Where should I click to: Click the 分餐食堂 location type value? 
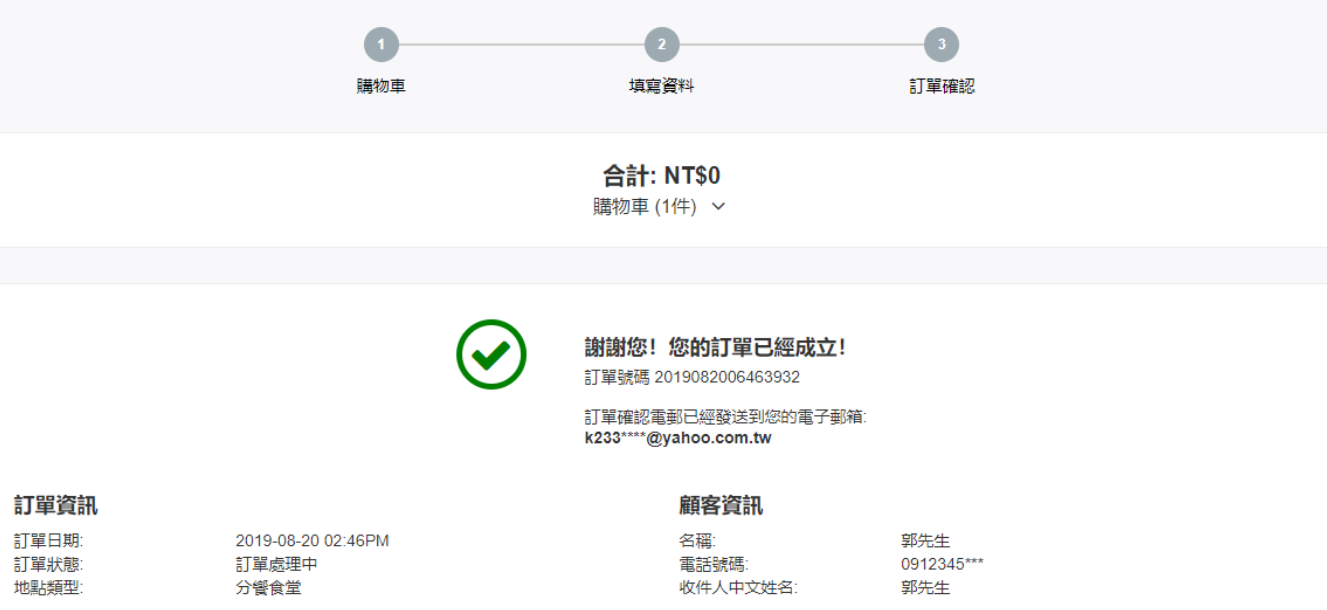[269, 587]
